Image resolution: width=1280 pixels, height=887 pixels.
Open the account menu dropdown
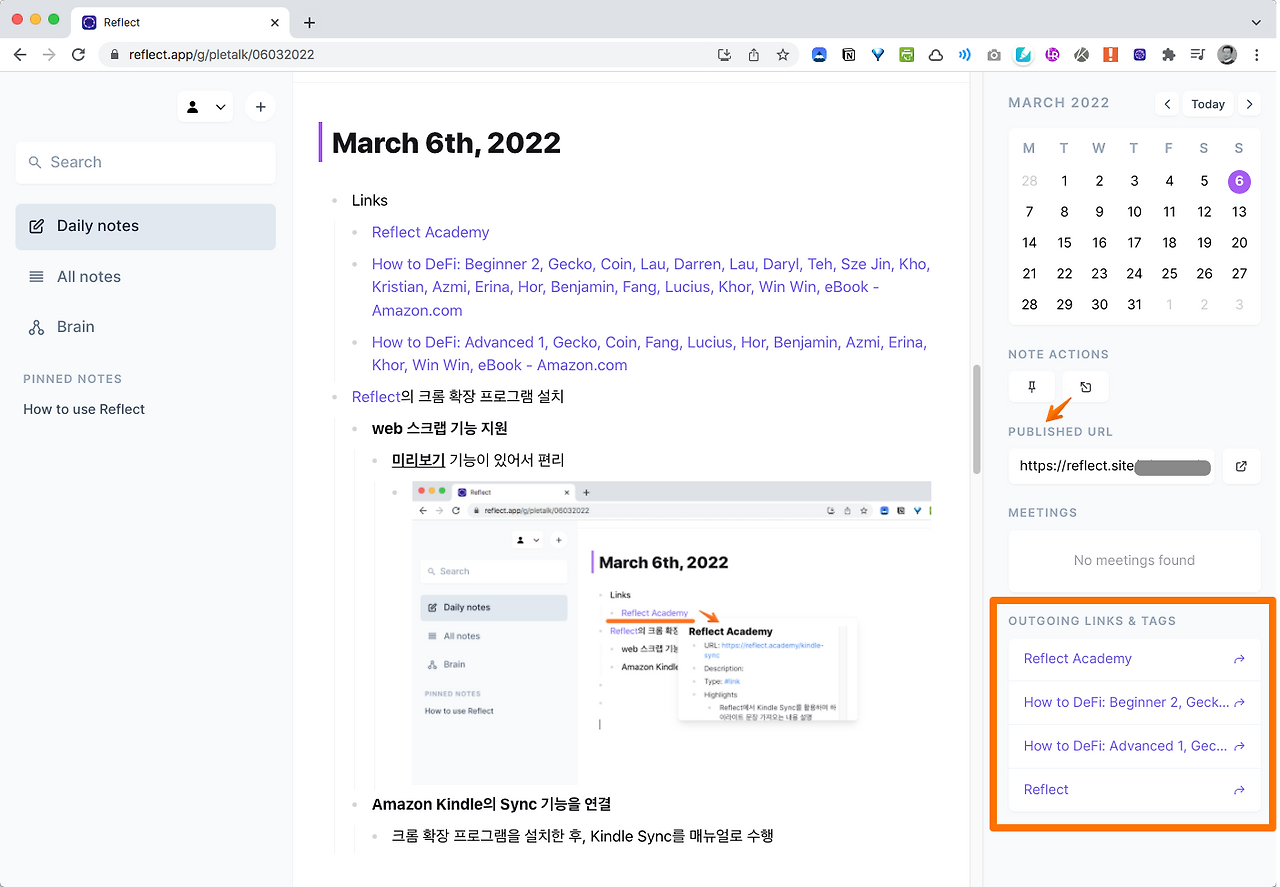click(x=205, y=107)
